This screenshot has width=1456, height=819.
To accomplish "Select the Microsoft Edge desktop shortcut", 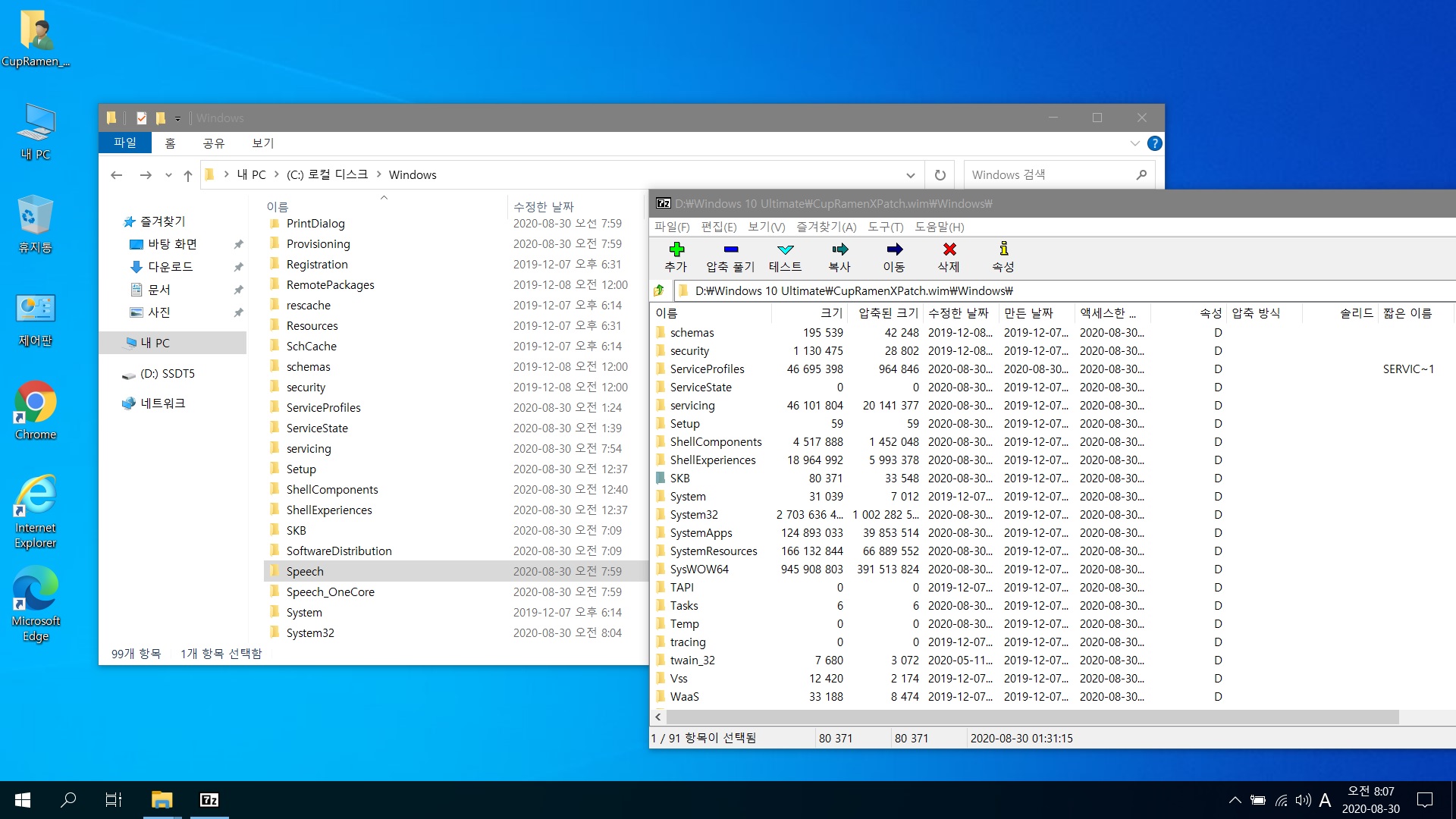I will [36, 605].
